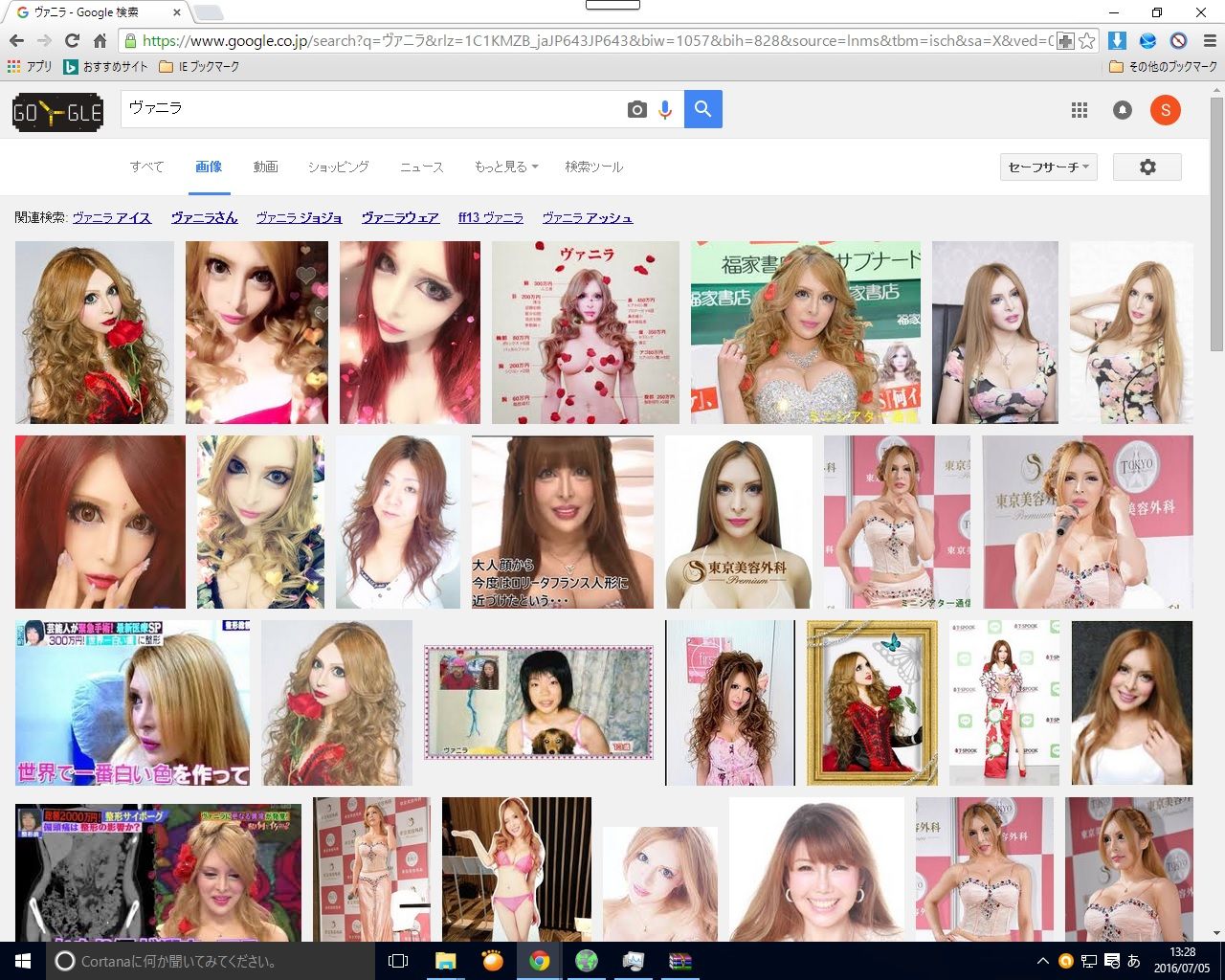Open related search ヴァニラ アッシュ
Viewport: 1225px width, 980px height.
(588, 218)
